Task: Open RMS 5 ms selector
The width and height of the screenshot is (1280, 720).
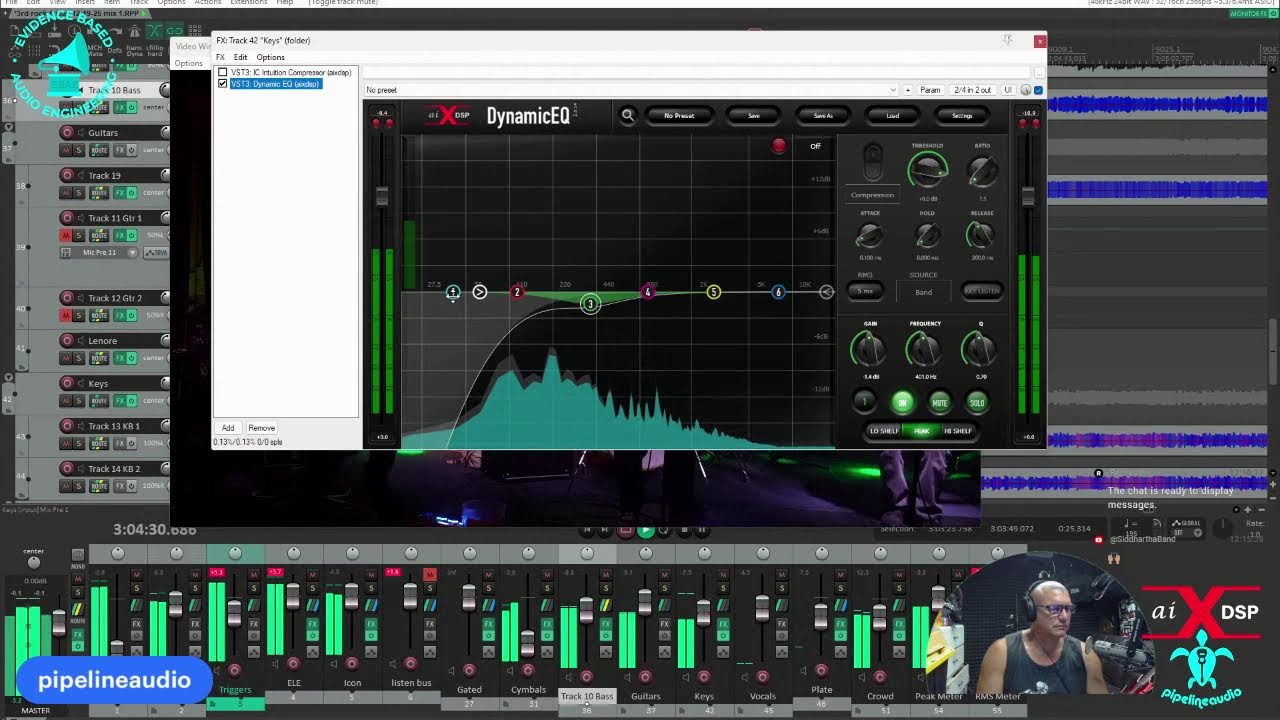Action: pyautogui.click(x=865, y=291)
